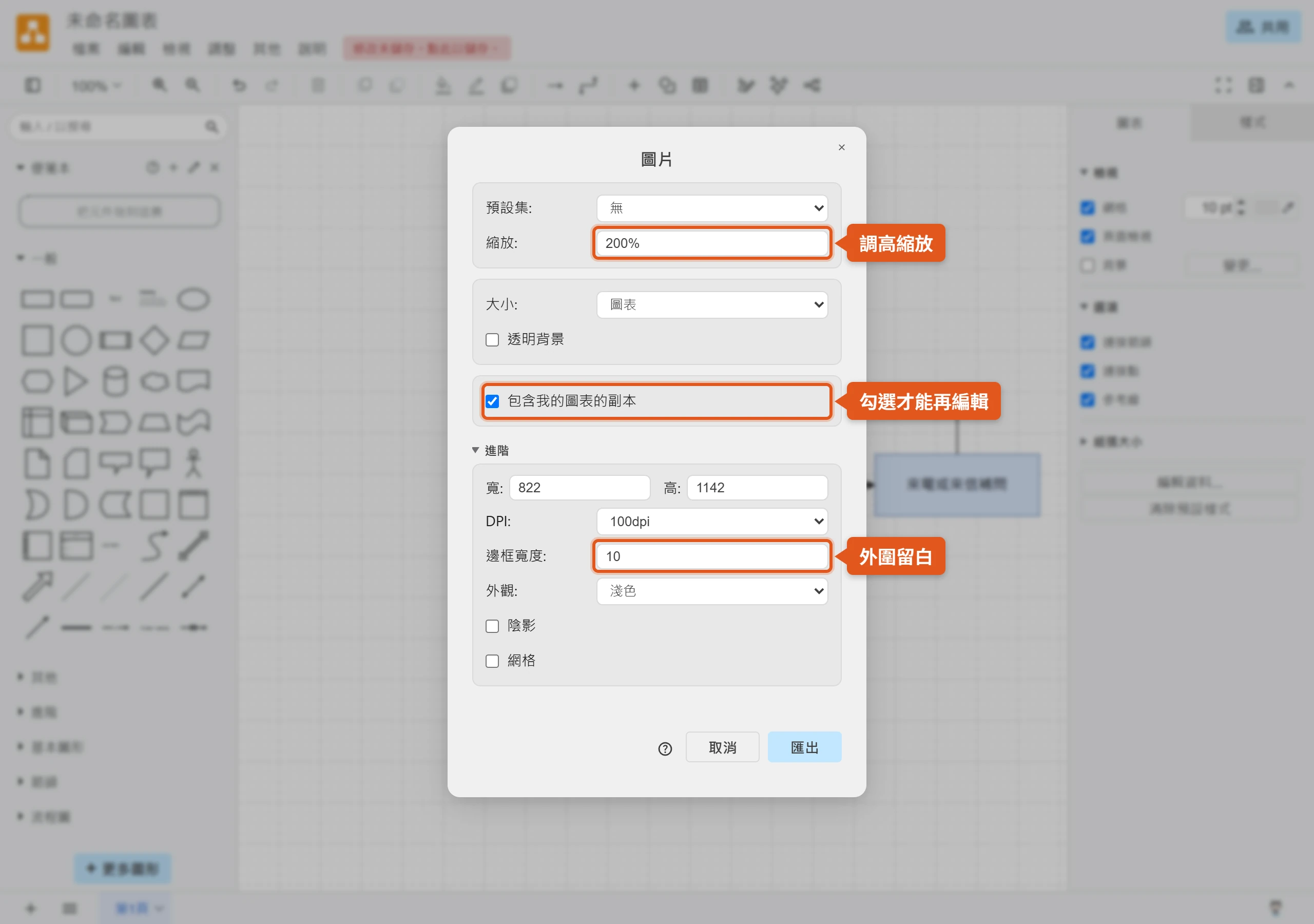Click the 匯出 button

(804, 747)
